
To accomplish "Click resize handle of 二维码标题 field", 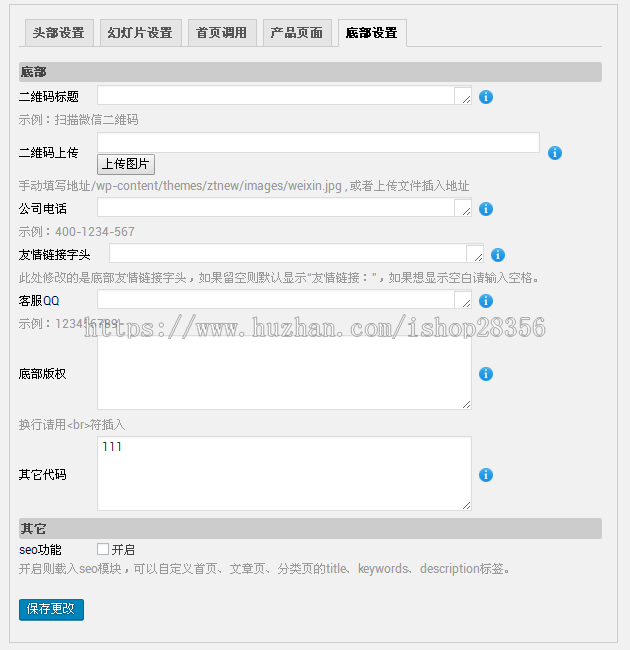I will [x=467, y=99].
